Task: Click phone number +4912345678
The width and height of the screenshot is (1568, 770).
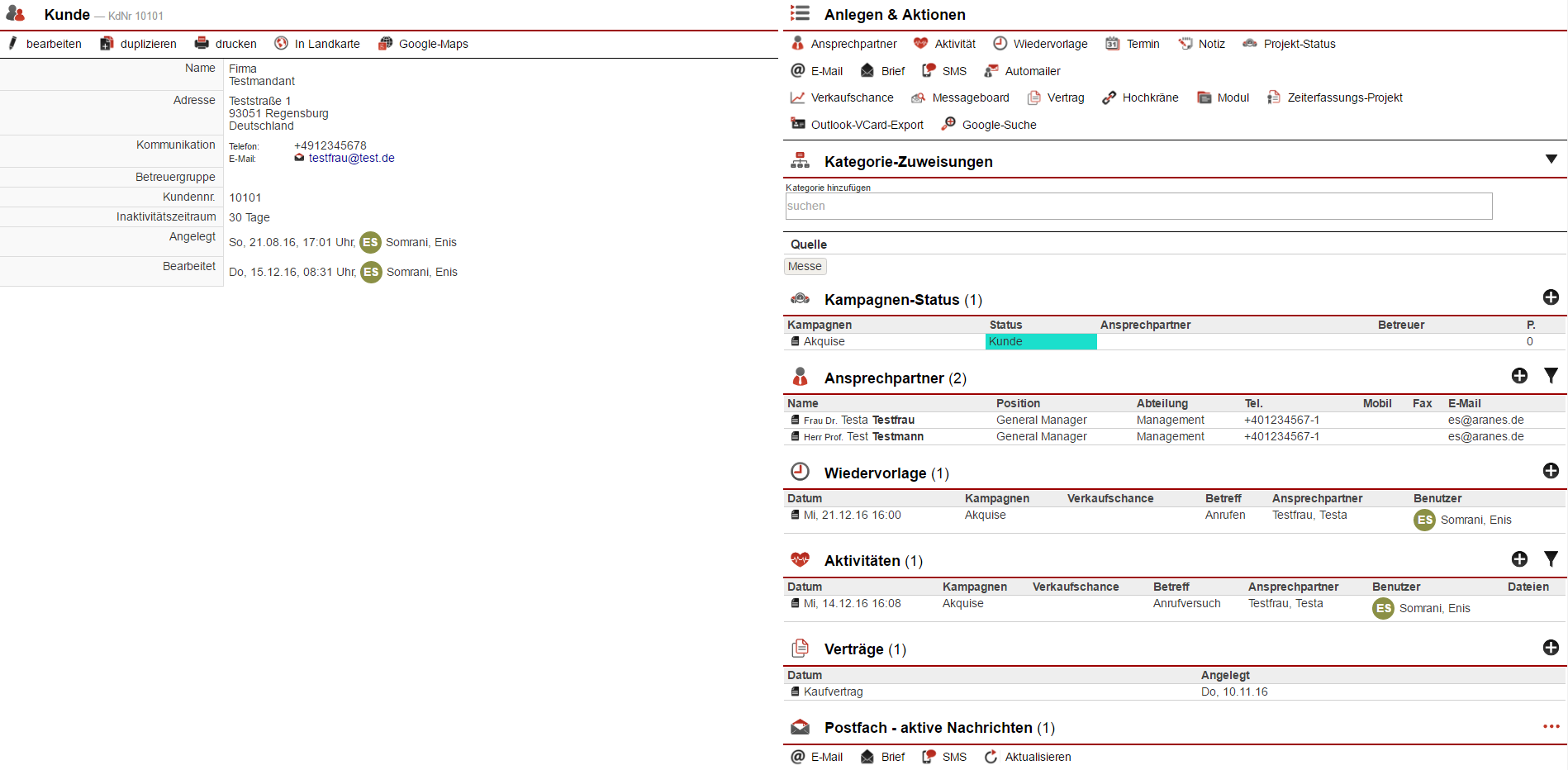Action: point(330,145)
